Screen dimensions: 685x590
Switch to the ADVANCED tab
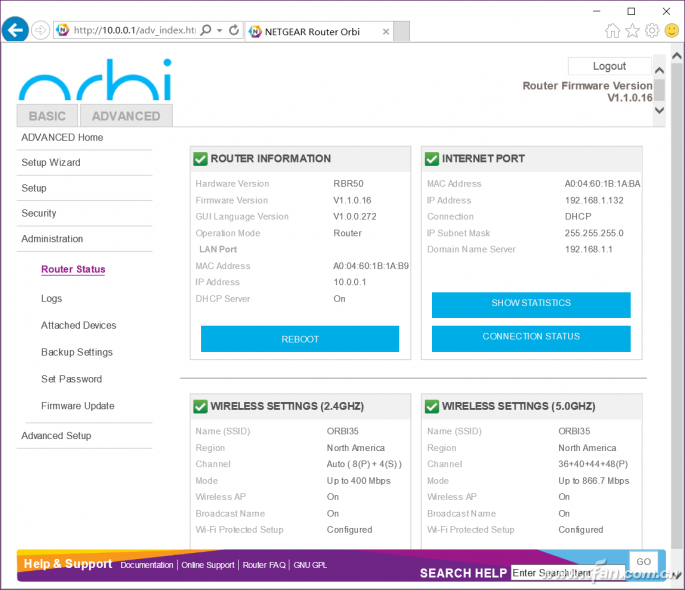pyautogui.click(x=126, y=116)
